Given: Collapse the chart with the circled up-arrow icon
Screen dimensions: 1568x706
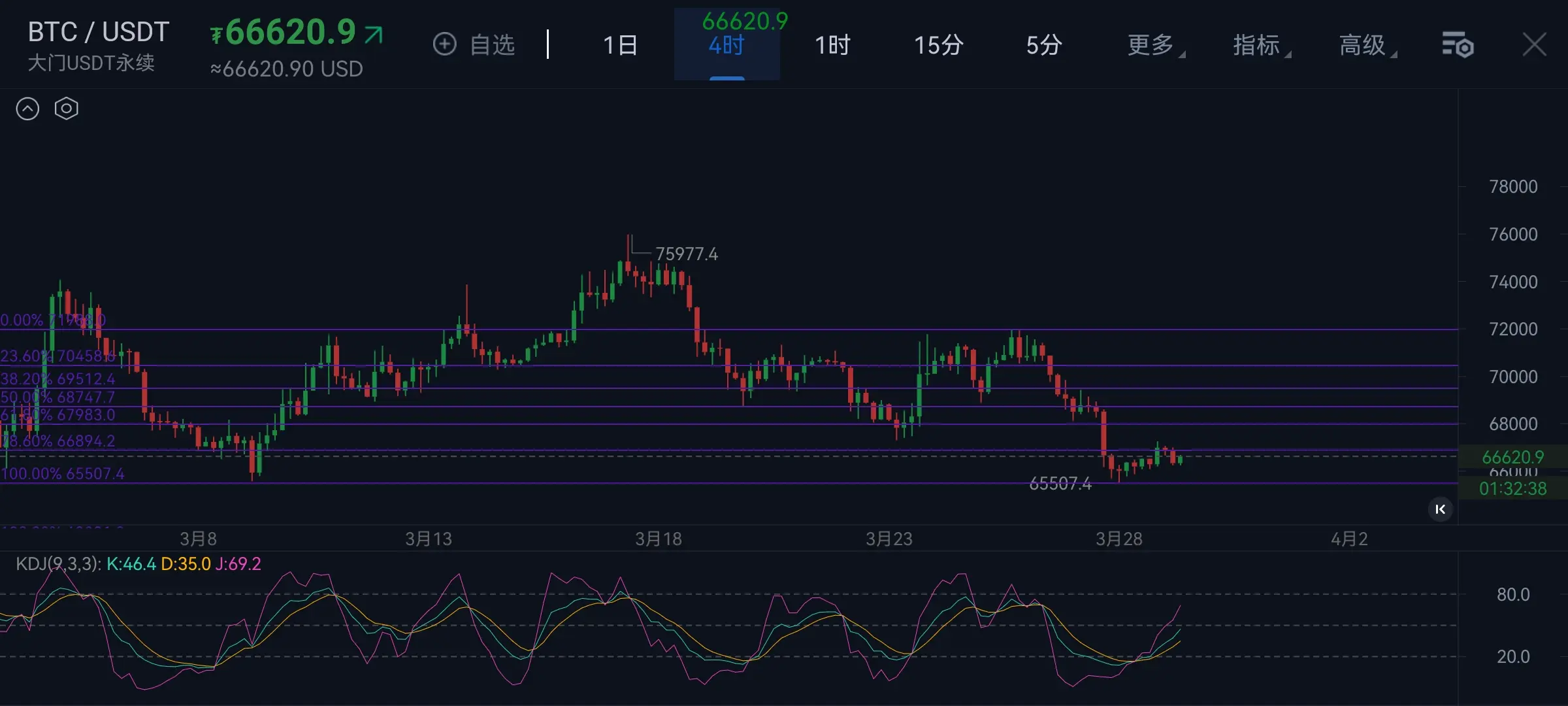Looking at the screenshot, I should 27,109.
